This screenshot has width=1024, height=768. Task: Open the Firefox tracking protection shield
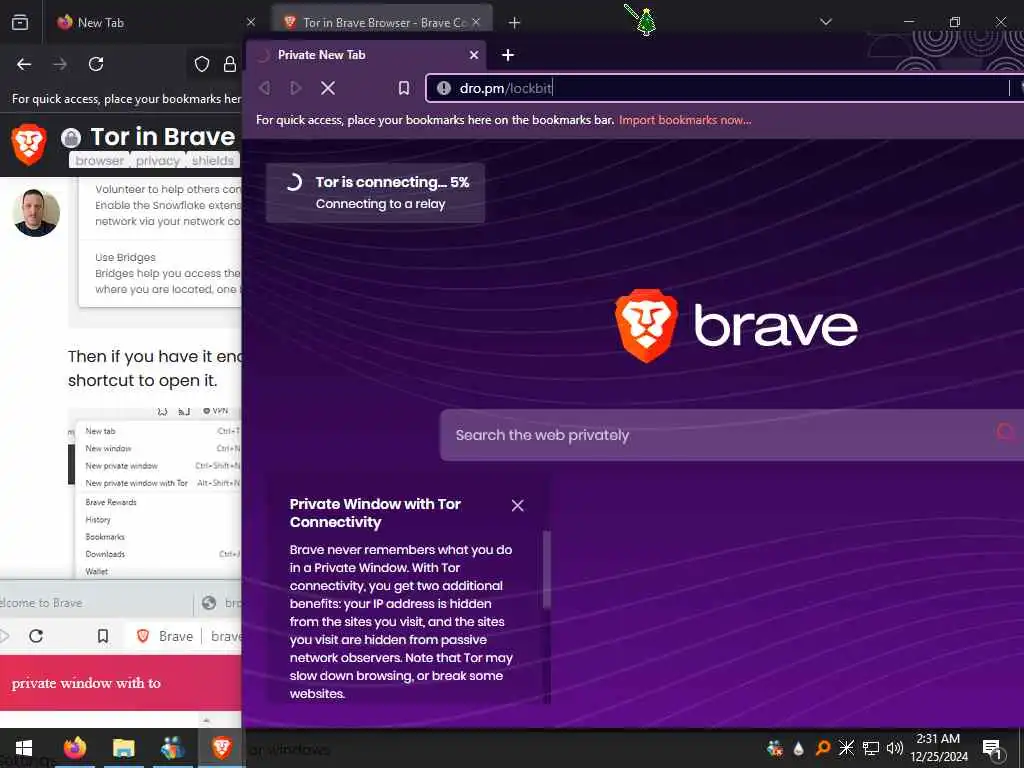coord(202,64)
